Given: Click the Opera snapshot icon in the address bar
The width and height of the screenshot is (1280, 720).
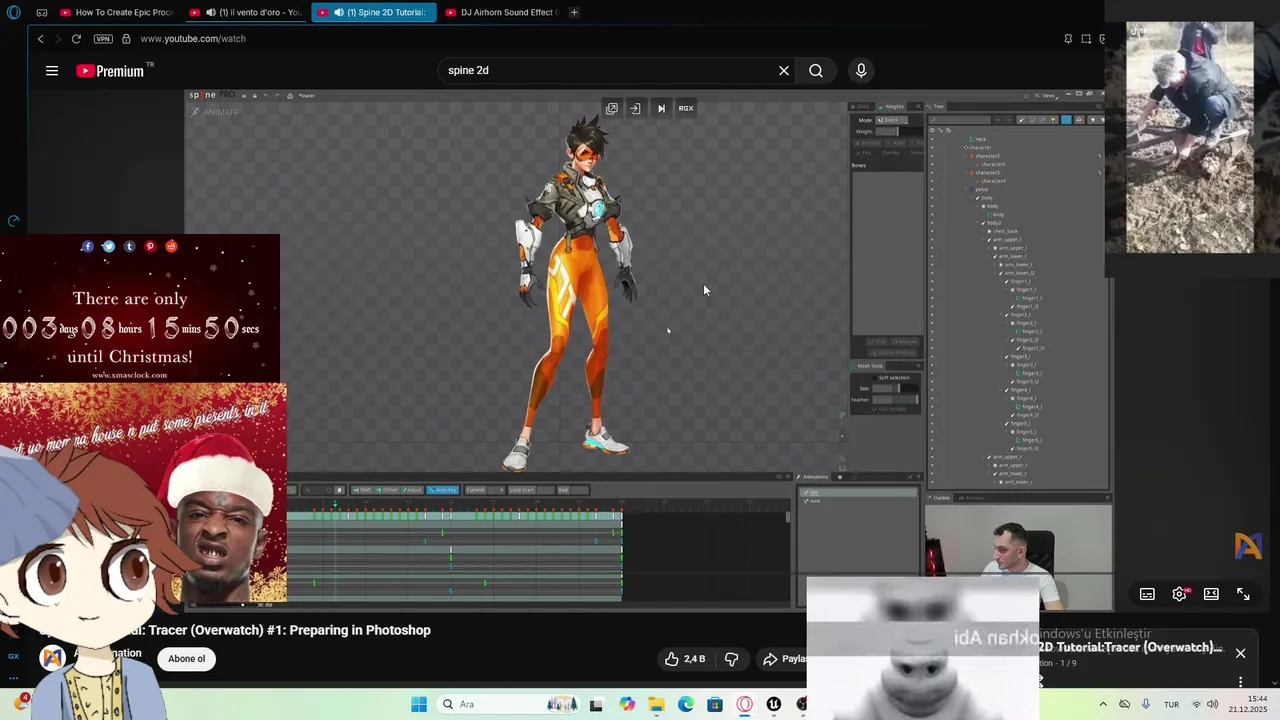Looking at the screenshot, I should pos(1086,38).
